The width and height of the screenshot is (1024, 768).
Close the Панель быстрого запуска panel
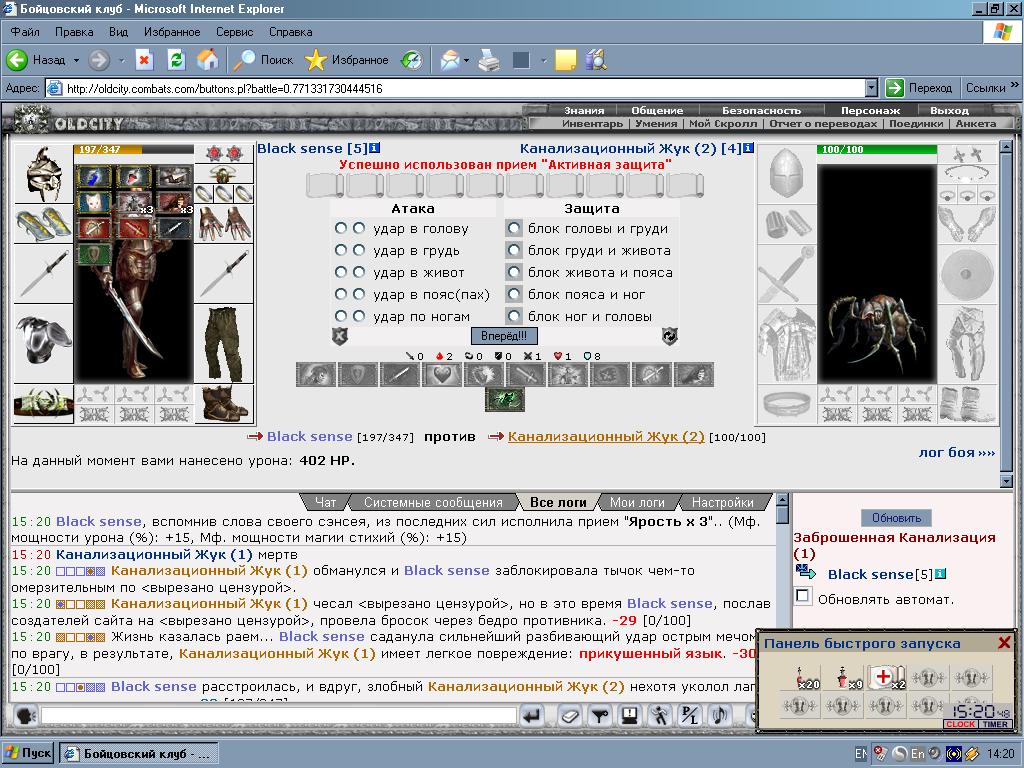(1004, 643)
